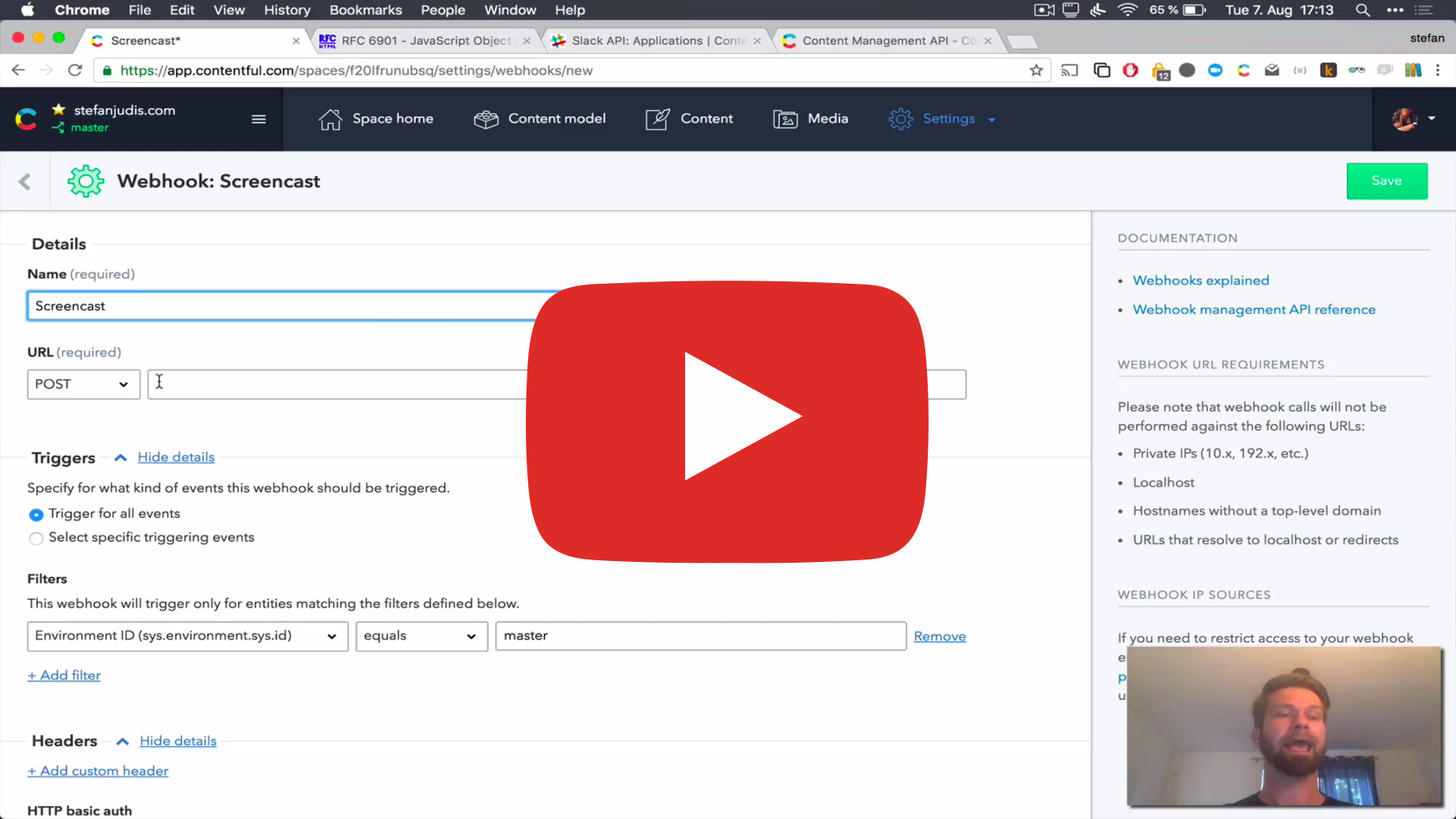The width and height of the screenshot is (1456, 819).
Task: Click the Wi-Fi status icon
Action: 1127,10
